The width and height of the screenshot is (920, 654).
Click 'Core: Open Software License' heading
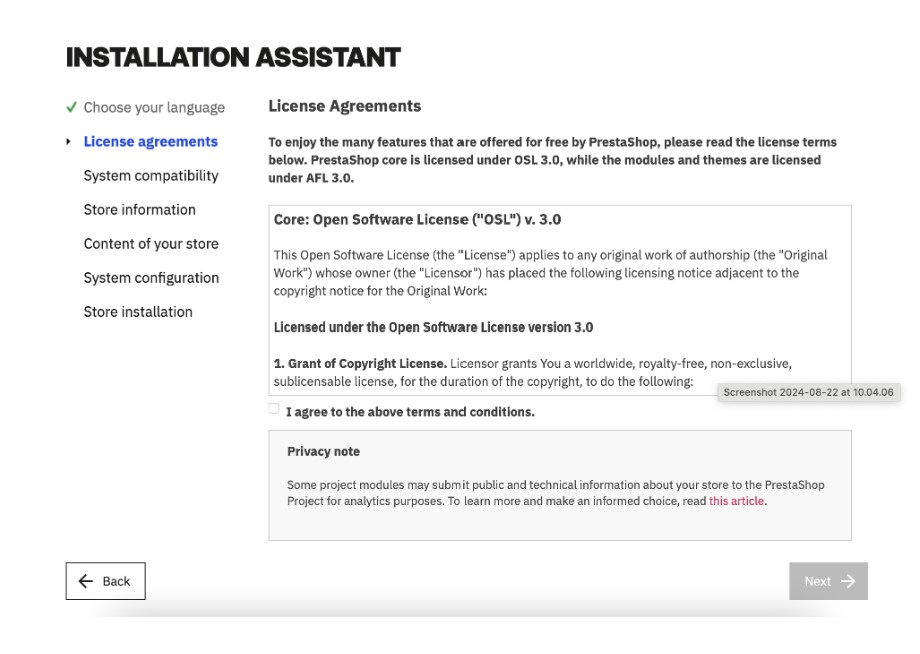point(417,219)
